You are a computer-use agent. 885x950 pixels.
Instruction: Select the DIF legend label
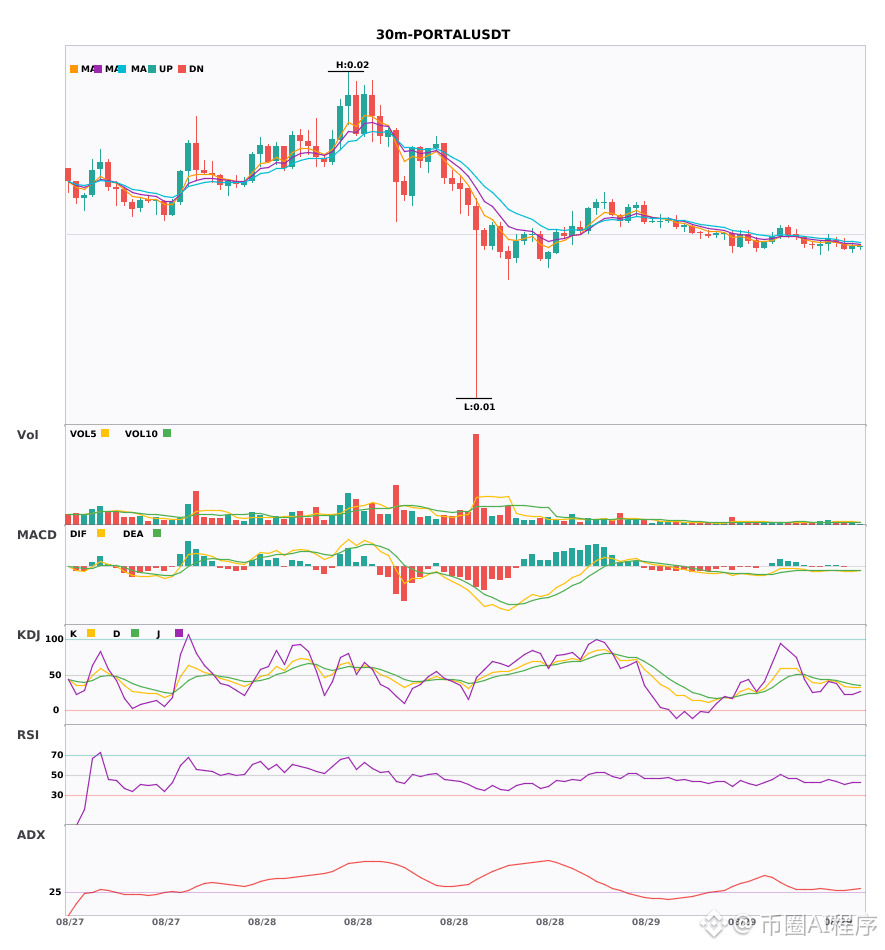tap(78, 534)
